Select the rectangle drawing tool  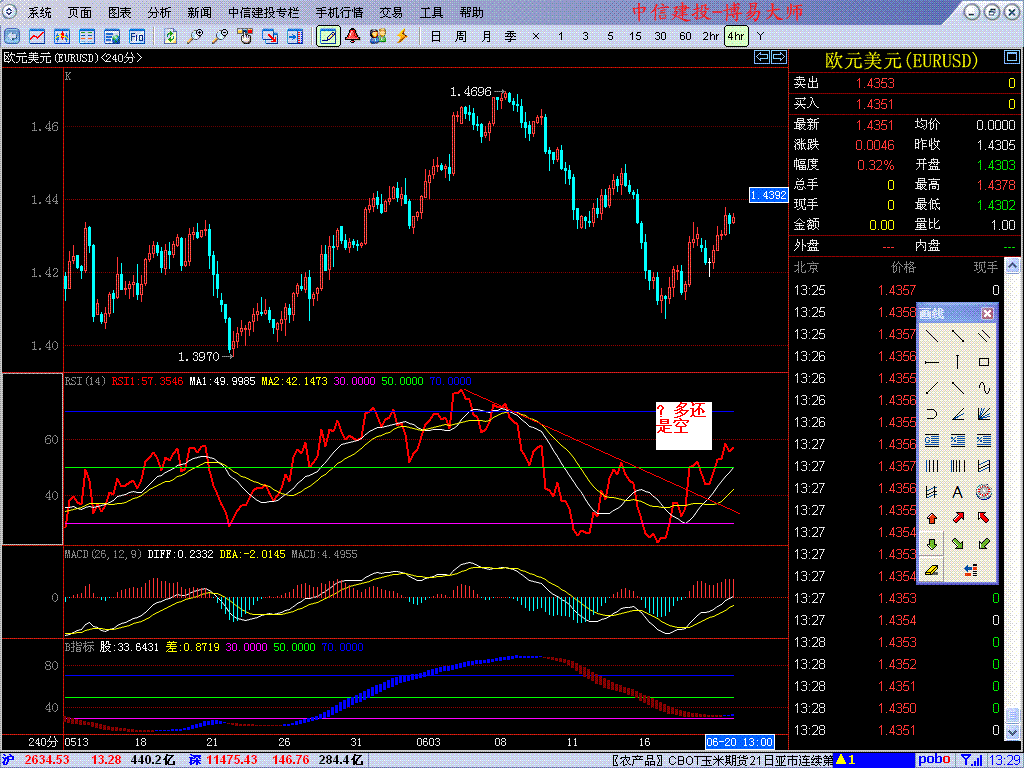984,362
